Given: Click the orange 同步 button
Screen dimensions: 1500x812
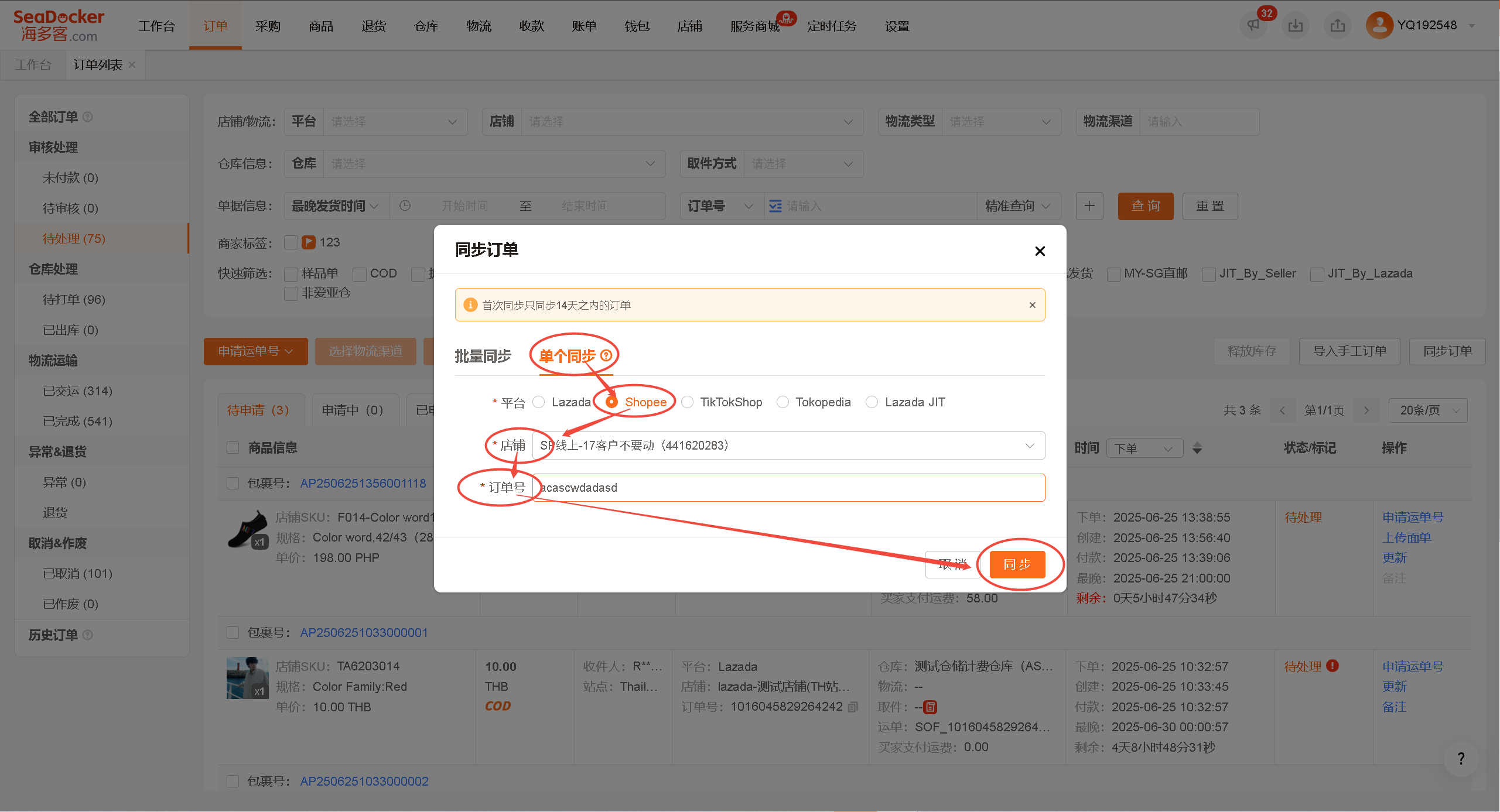Looking at the screenshot, I should point(1017,564).
